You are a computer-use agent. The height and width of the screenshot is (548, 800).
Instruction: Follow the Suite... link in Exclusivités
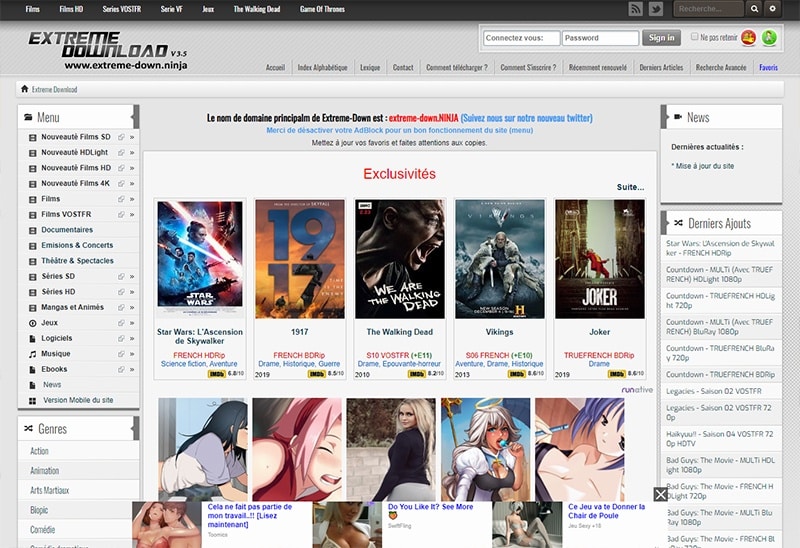click(630, 187)
